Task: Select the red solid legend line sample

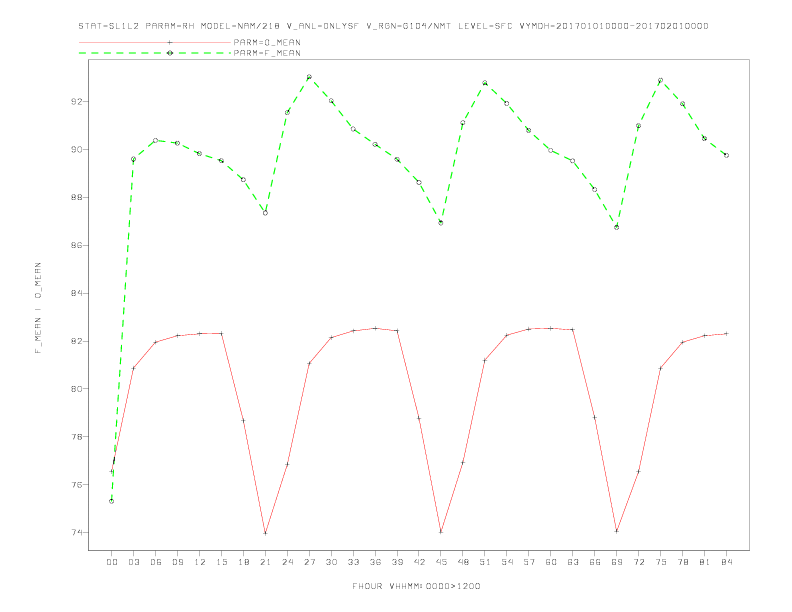Action: point(155,42)
